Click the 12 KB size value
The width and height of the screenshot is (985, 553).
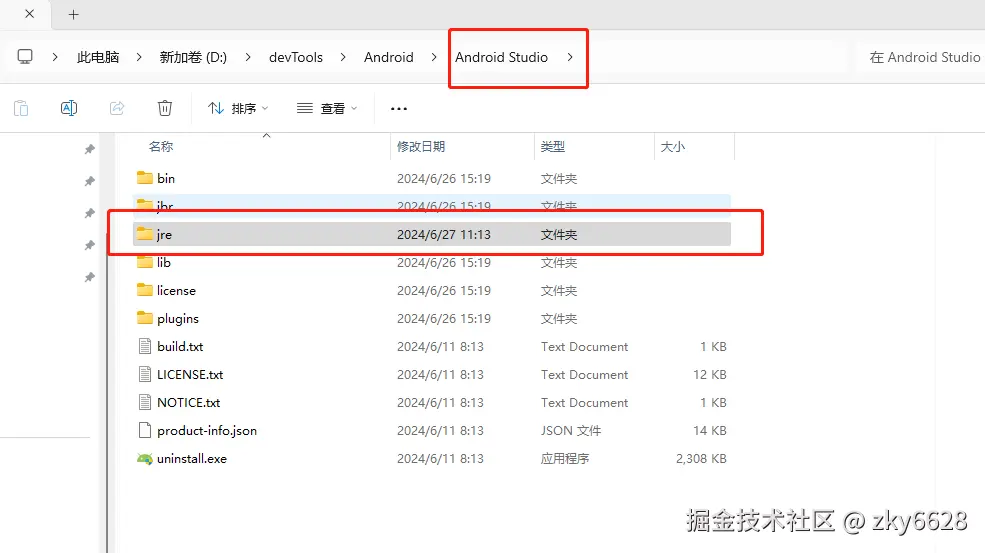pos(710,375)
